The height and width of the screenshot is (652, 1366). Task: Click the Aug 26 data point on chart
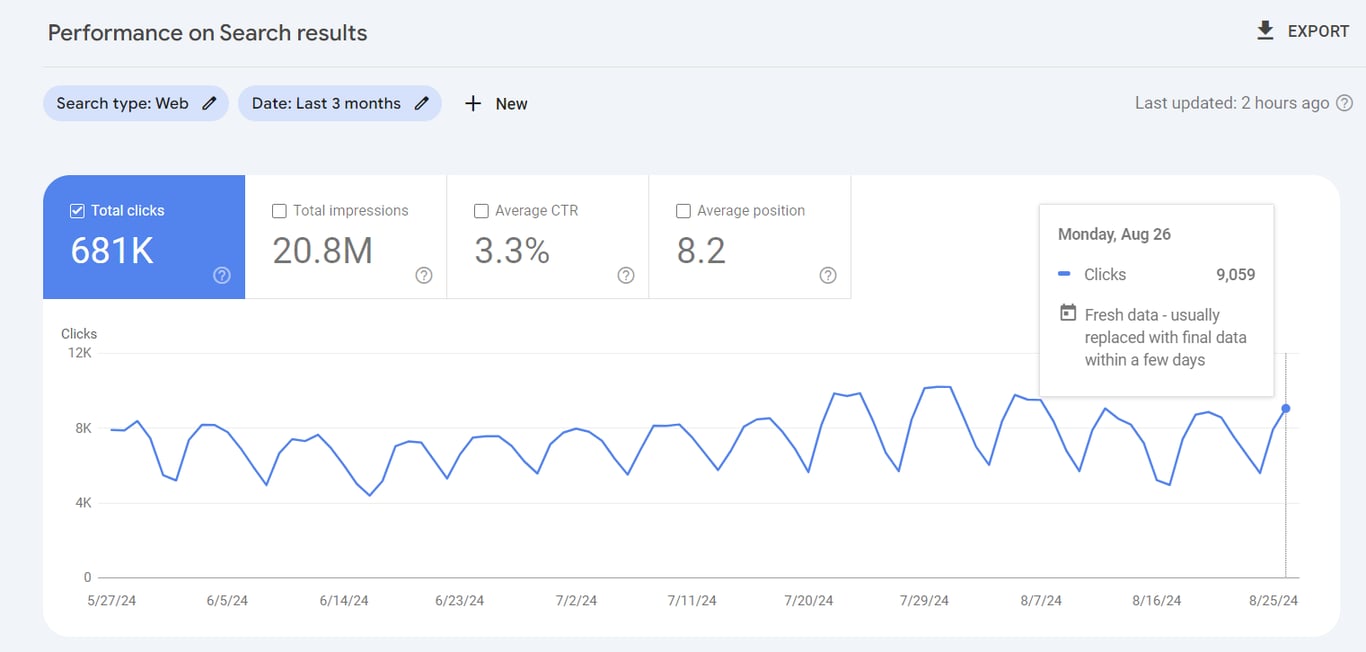click(1285, 409)
